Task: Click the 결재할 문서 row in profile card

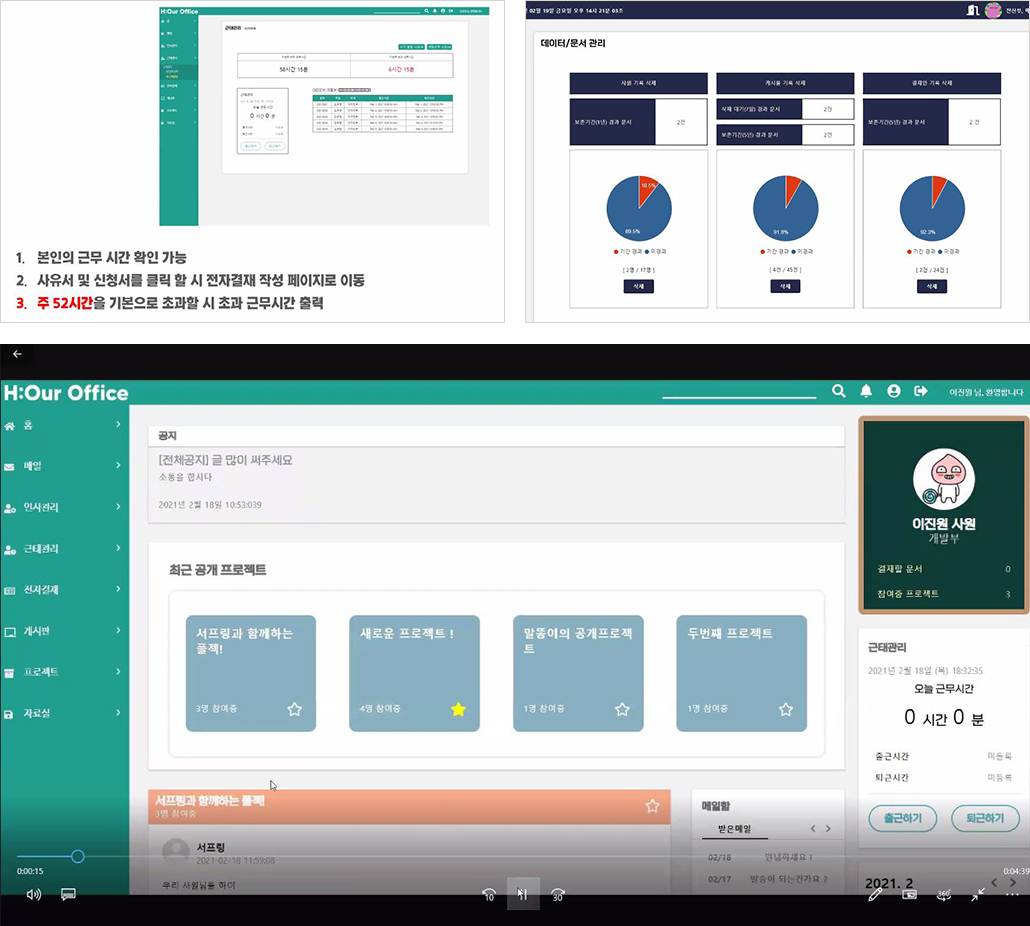Action: pyautogui.click(x=943, y=569)
